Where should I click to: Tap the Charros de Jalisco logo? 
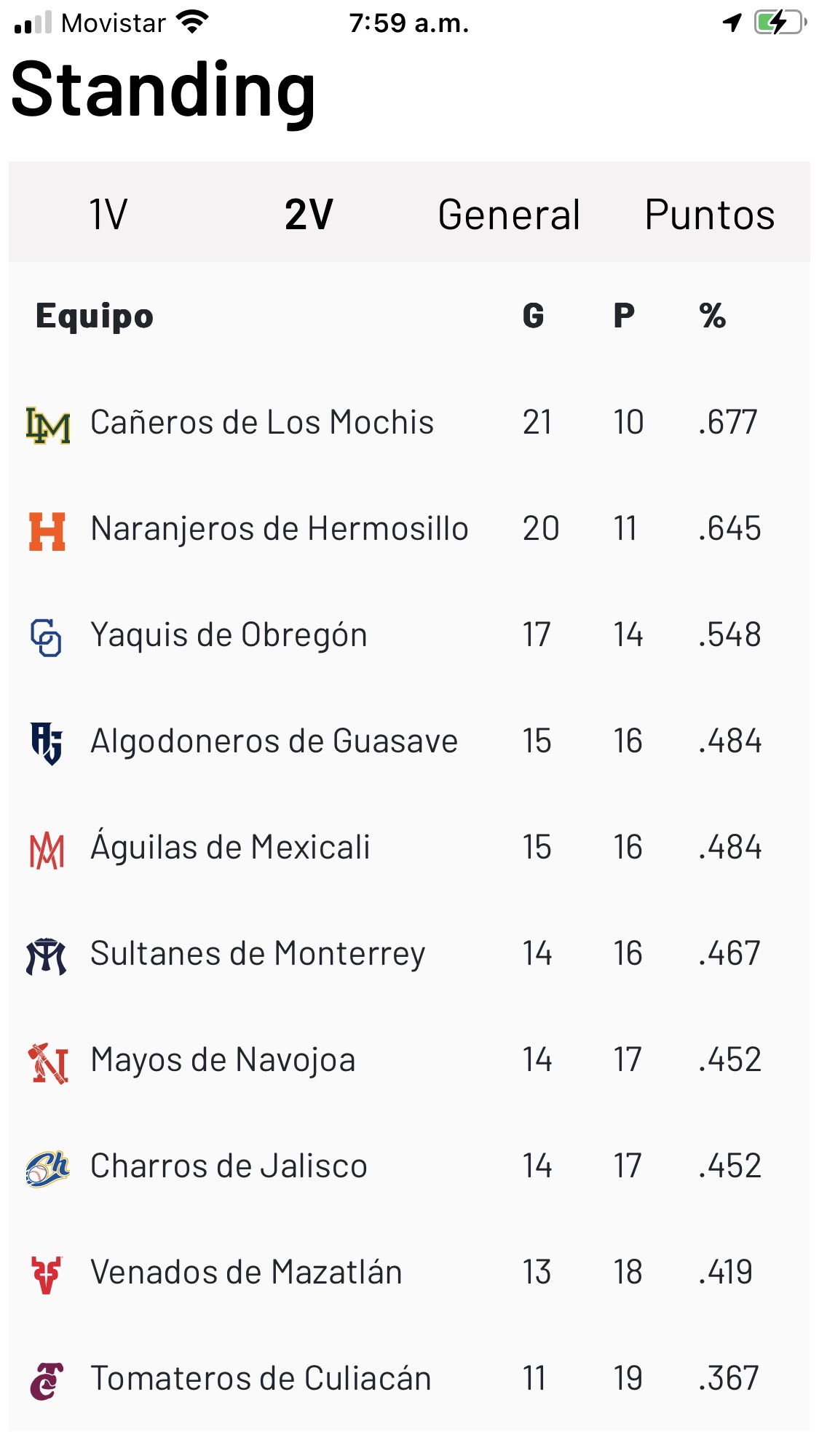(47, 1169)
